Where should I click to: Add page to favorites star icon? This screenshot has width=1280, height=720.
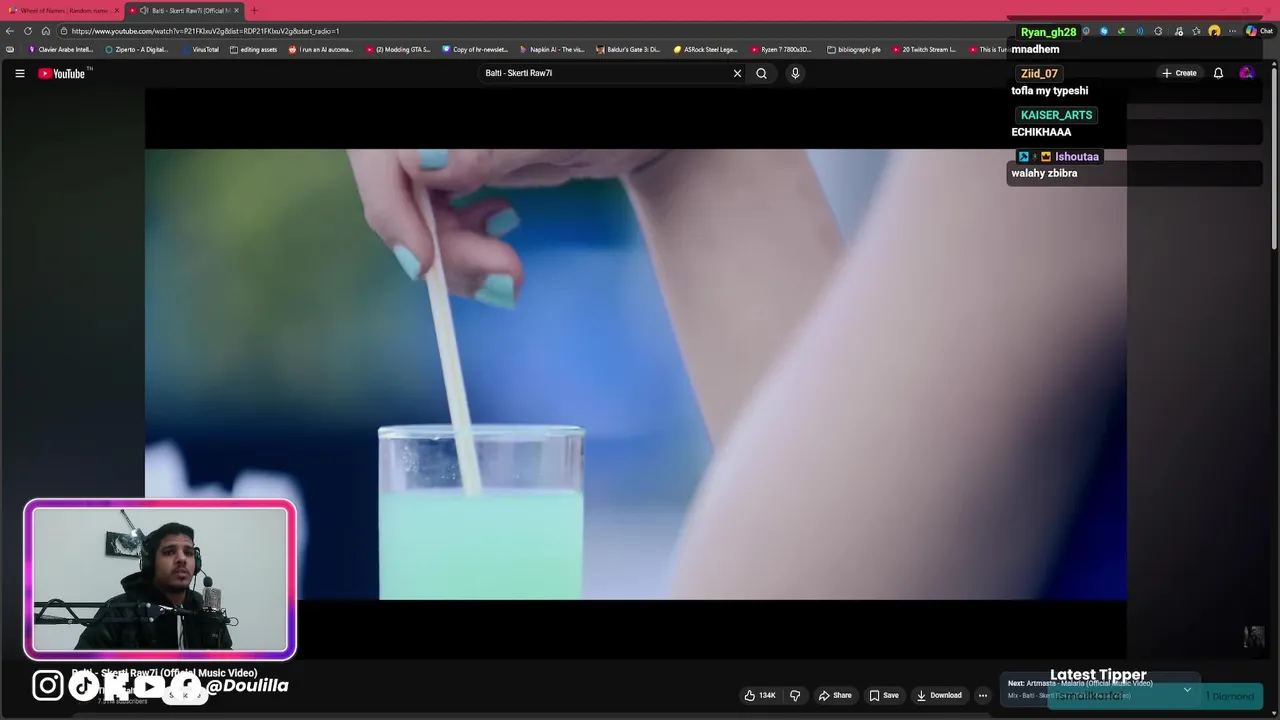[x=1196, y=31]
